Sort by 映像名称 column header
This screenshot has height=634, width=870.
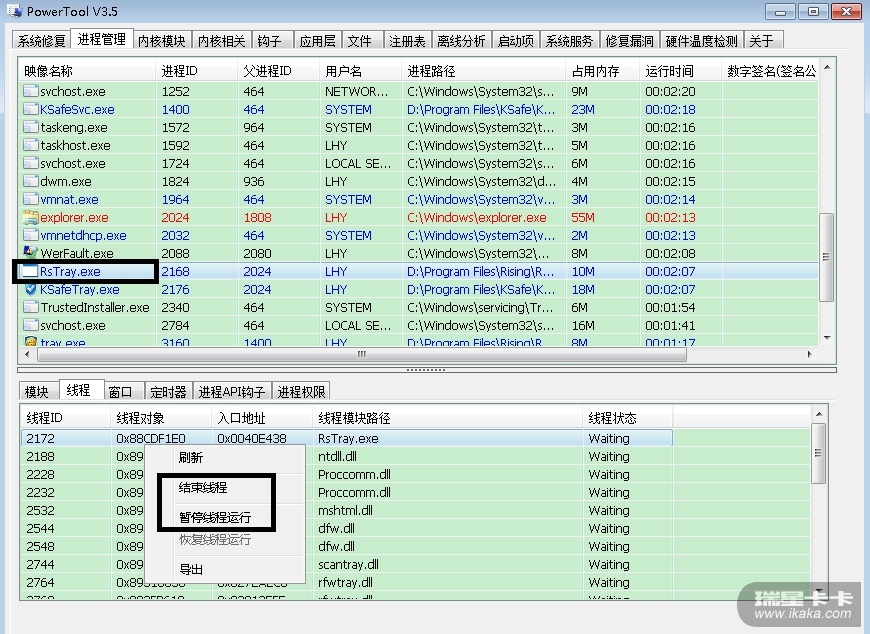pyautogui.click(x=87, y=71)
